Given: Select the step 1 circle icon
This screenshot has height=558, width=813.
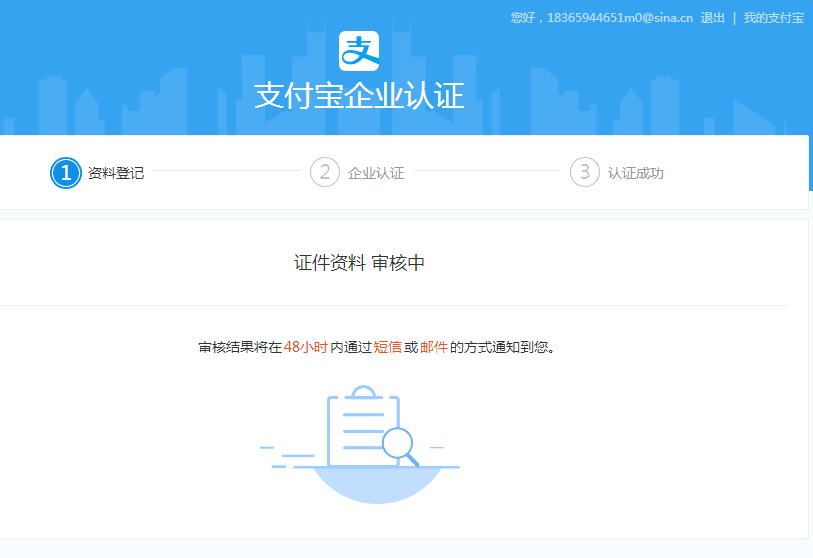Looking at the screenshot, I should 66,173.
